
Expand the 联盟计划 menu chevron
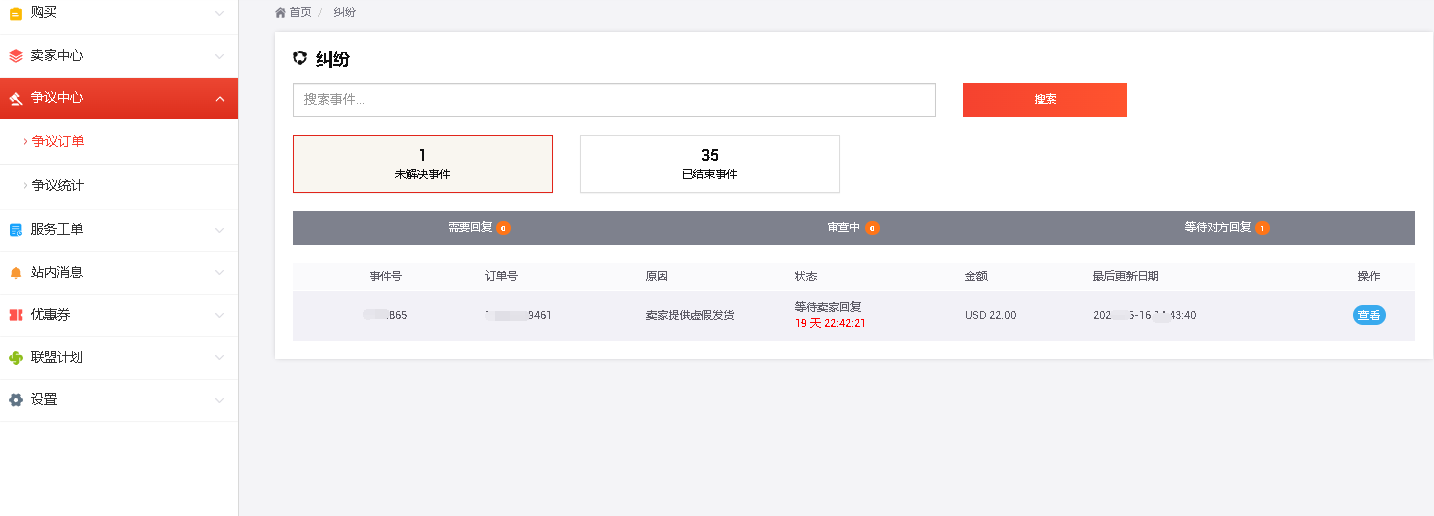click(x=220, y=358)
